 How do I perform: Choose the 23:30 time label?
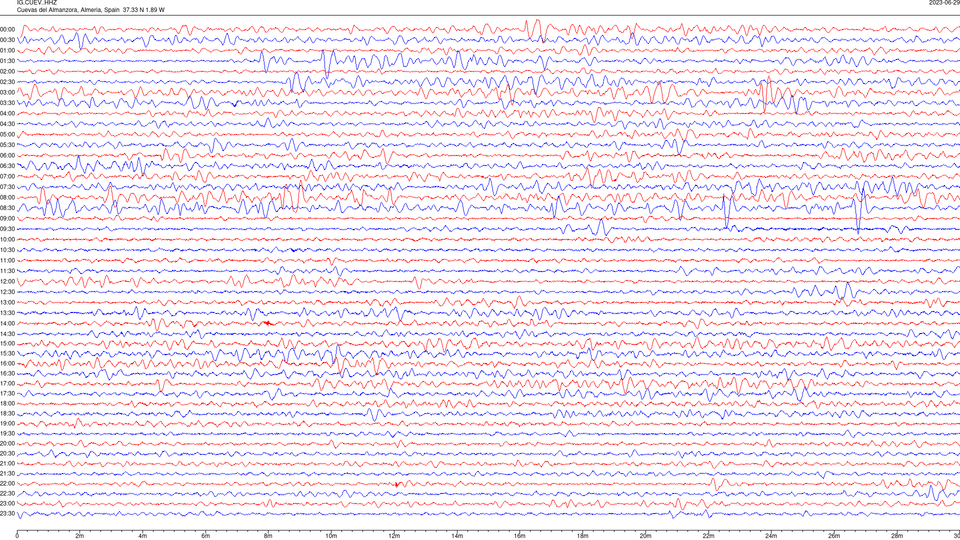click(x=7, y=513)
